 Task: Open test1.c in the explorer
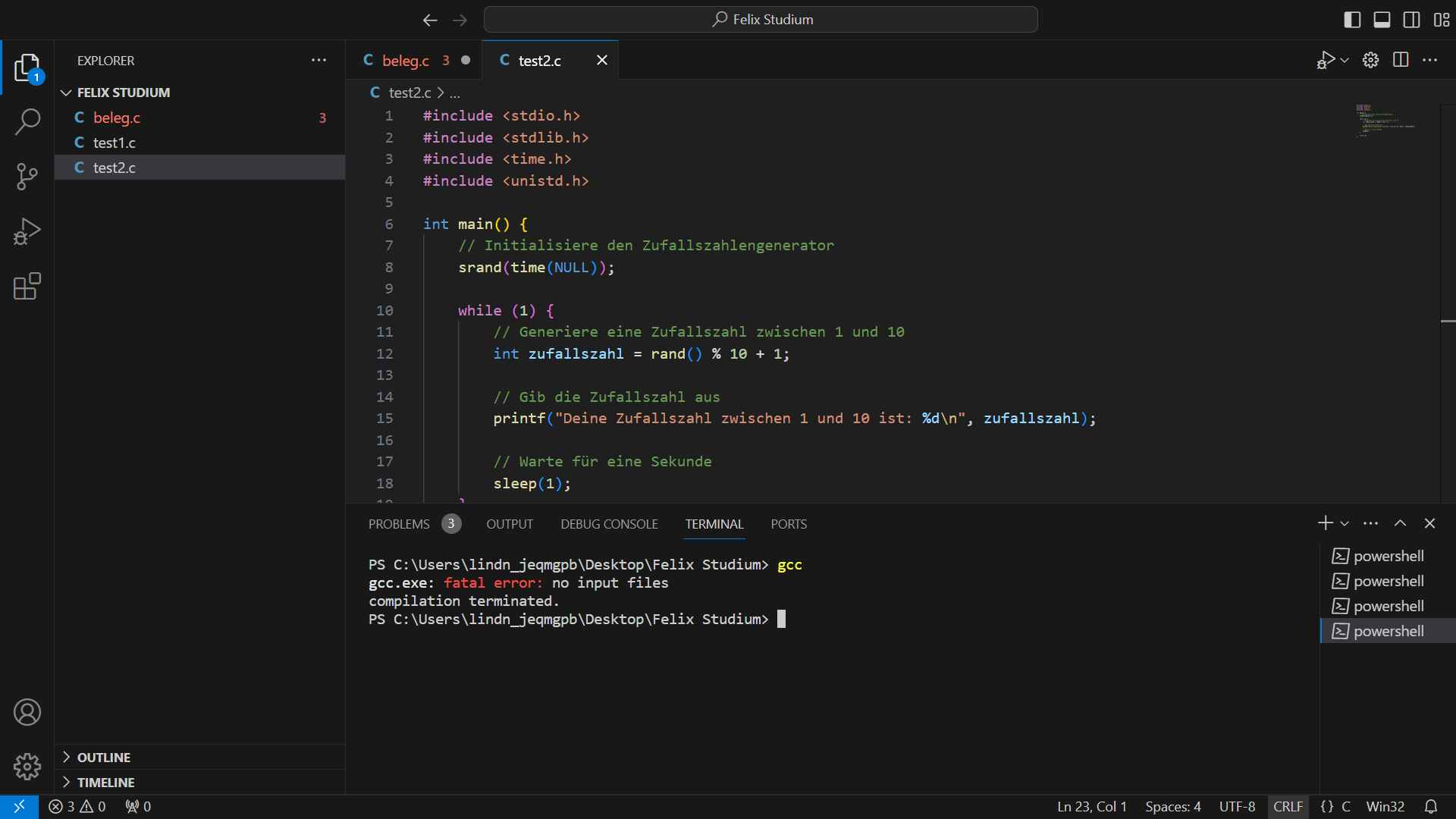tap(115, 143)
